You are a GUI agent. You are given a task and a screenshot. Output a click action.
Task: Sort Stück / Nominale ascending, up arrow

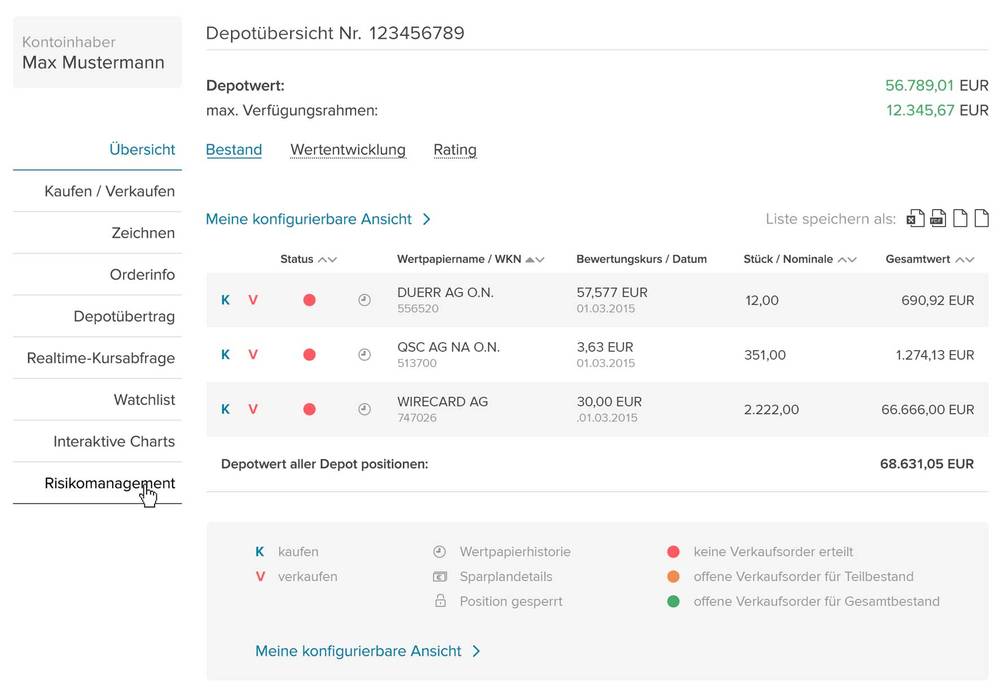click(x=842, y=260)
